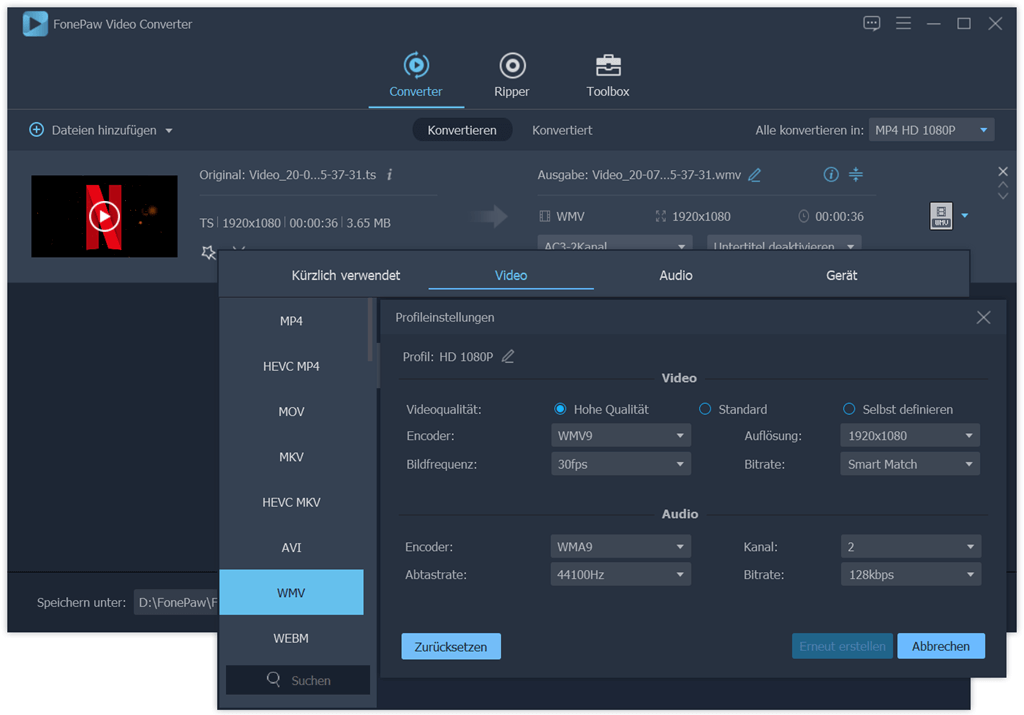Select the Konvertiert tab

point(562,130)
